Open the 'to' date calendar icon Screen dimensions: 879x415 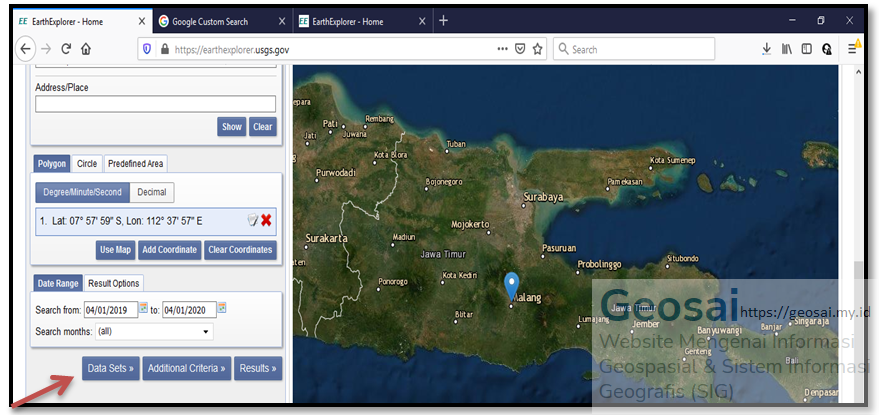tap(222, 307)
